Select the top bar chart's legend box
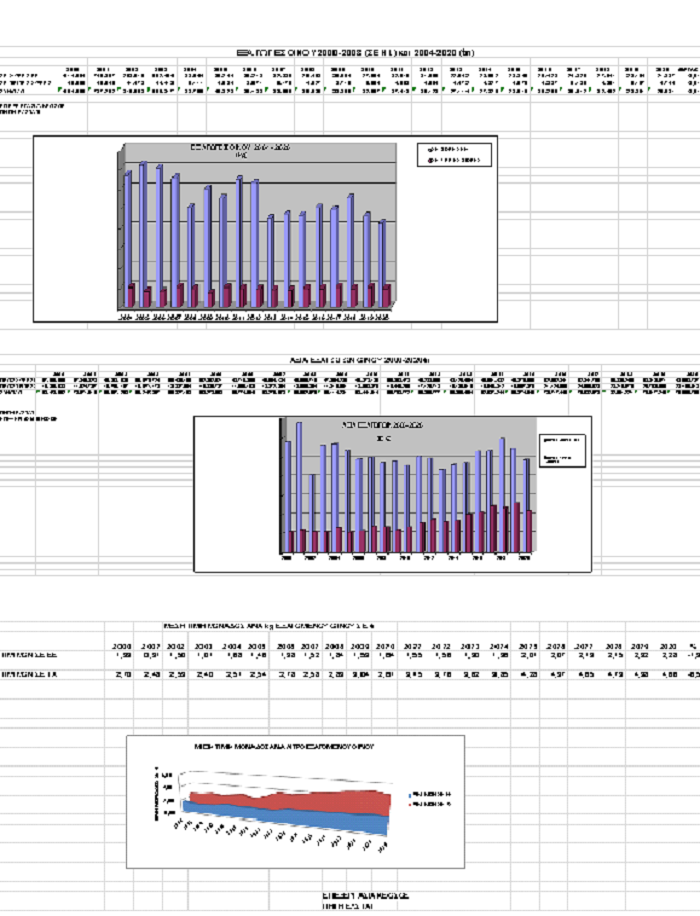Screen dimensions: 700x916 pos(456,153)
